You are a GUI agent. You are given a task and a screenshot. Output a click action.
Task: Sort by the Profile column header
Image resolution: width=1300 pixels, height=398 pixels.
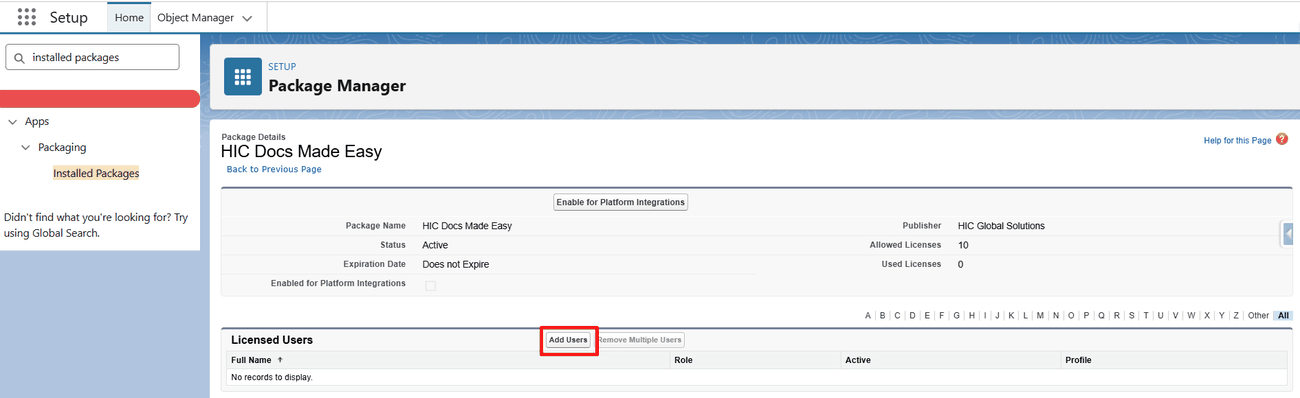tap(1078, 360)
